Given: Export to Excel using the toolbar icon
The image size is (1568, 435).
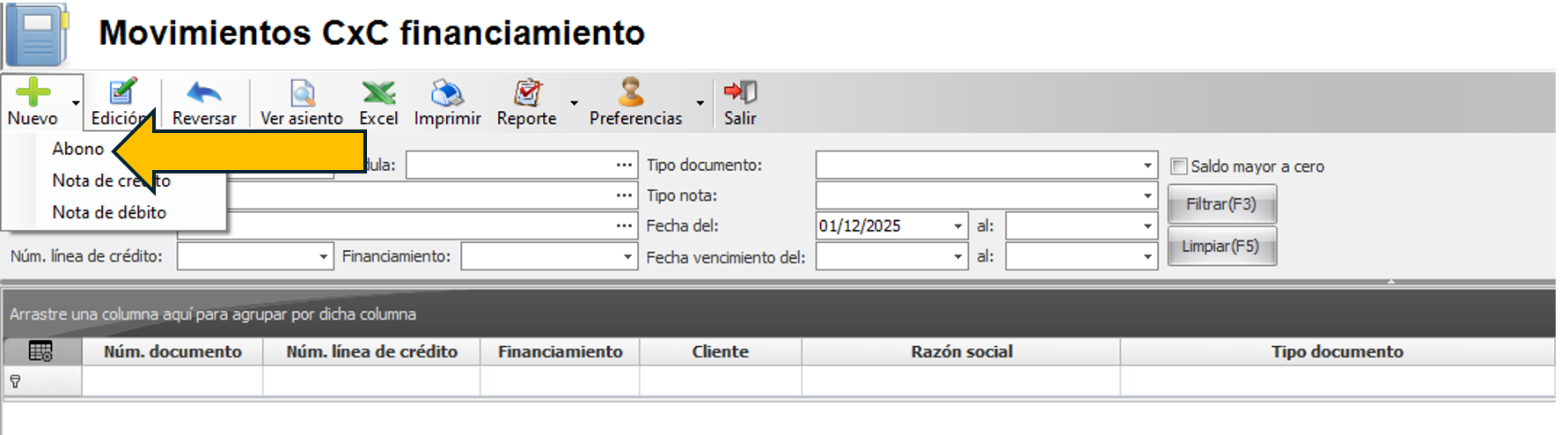Looking at the screenshot, I should (378, 92).
